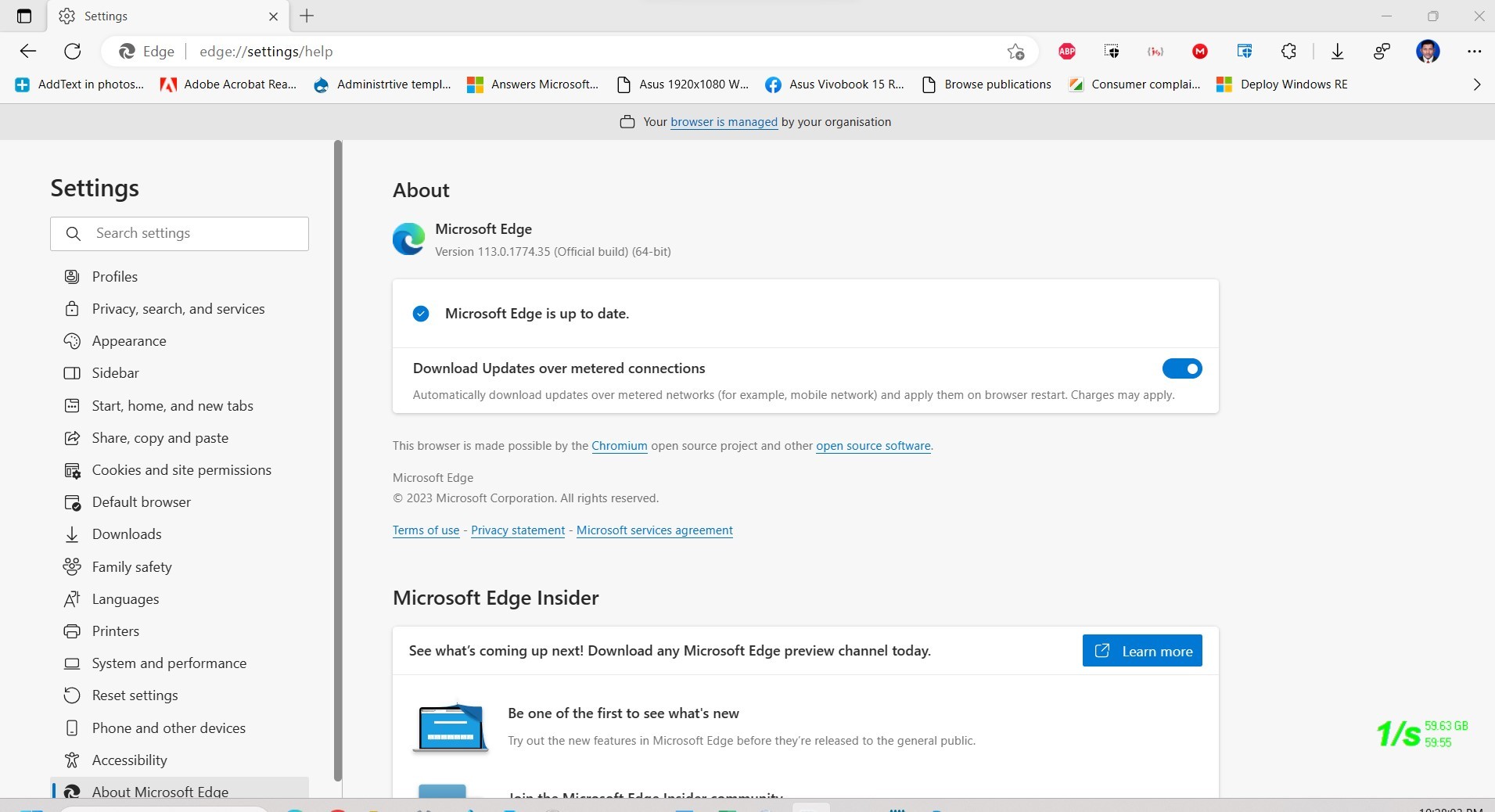This screenshot has height=812, width=1495.
Task: Open the Extensions puzzle-piece menu
Action: point(1288,52)
